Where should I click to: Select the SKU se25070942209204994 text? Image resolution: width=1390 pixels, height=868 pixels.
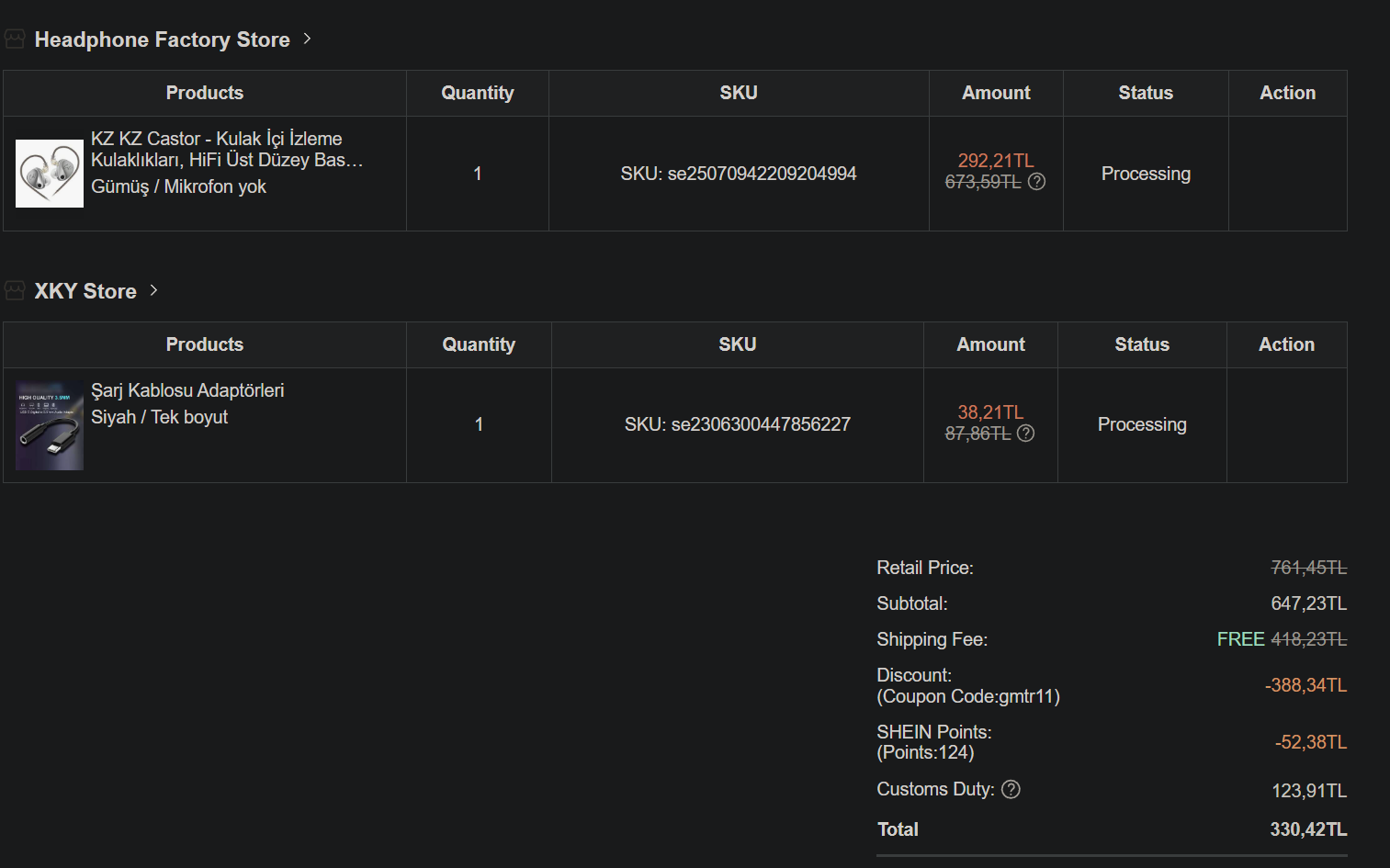pos(738,174)
